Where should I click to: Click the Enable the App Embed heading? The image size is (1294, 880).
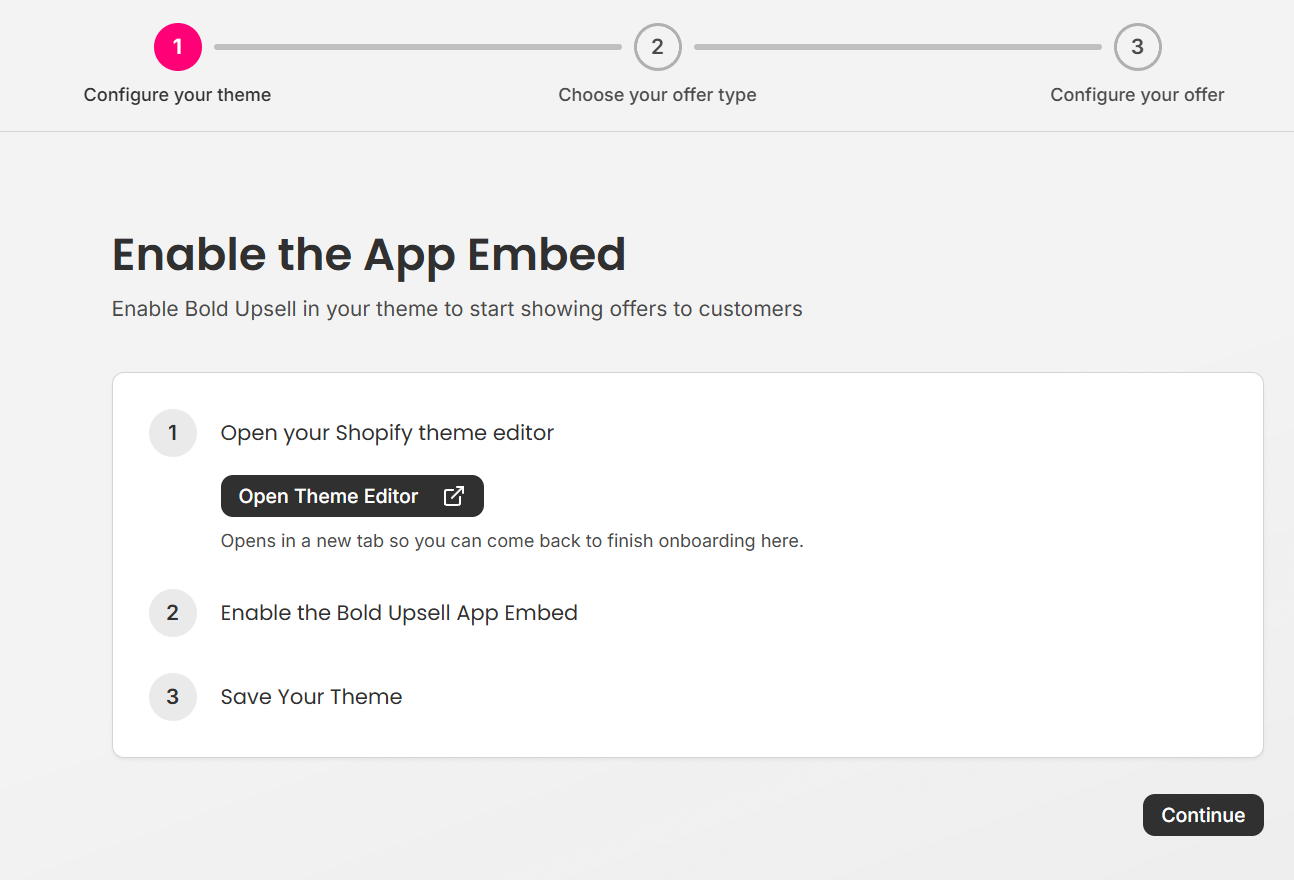click(x=369, y=254)
